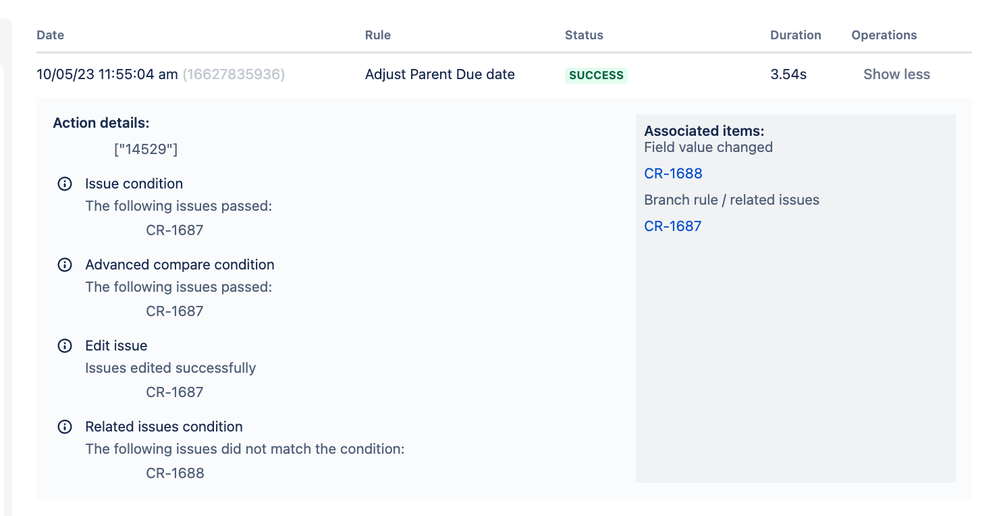The image size is (999, 516).
Task: Click the 10/05/23 11:55:04 am timestamp
Action: pyautogui.click(x=107, y=74)
